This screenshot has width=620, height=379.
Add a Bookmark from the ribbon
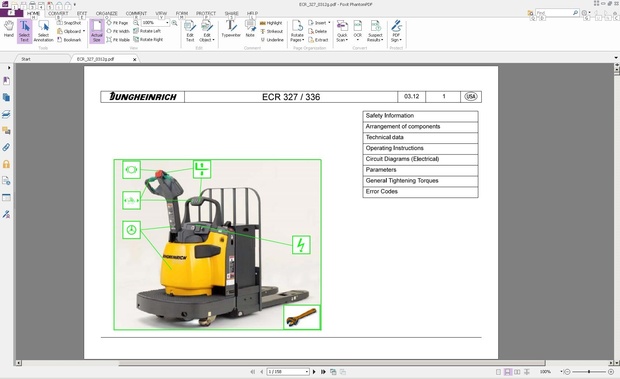(69, 40)
